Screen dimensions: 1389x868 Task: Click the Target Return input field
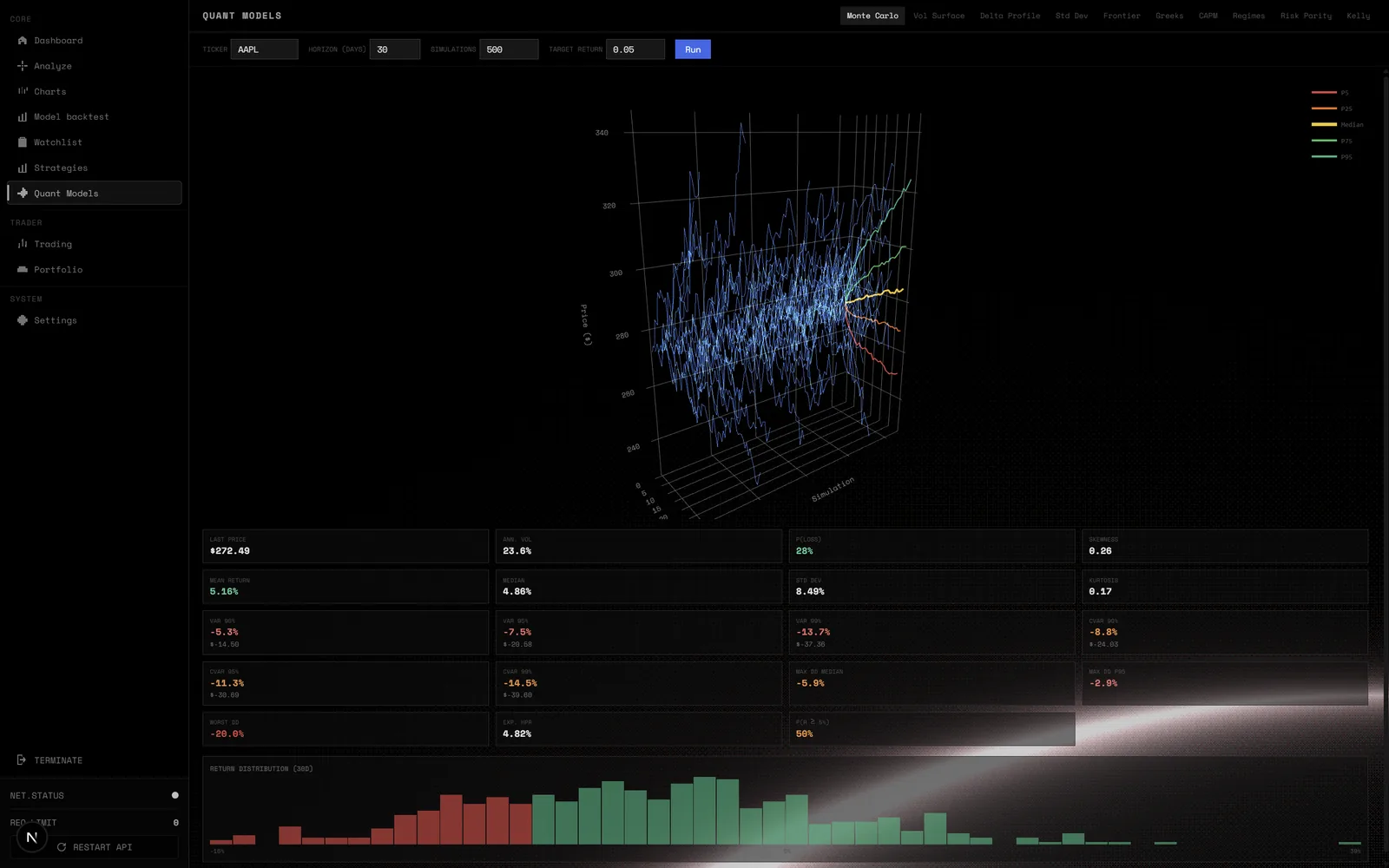(x=635, y=49)
